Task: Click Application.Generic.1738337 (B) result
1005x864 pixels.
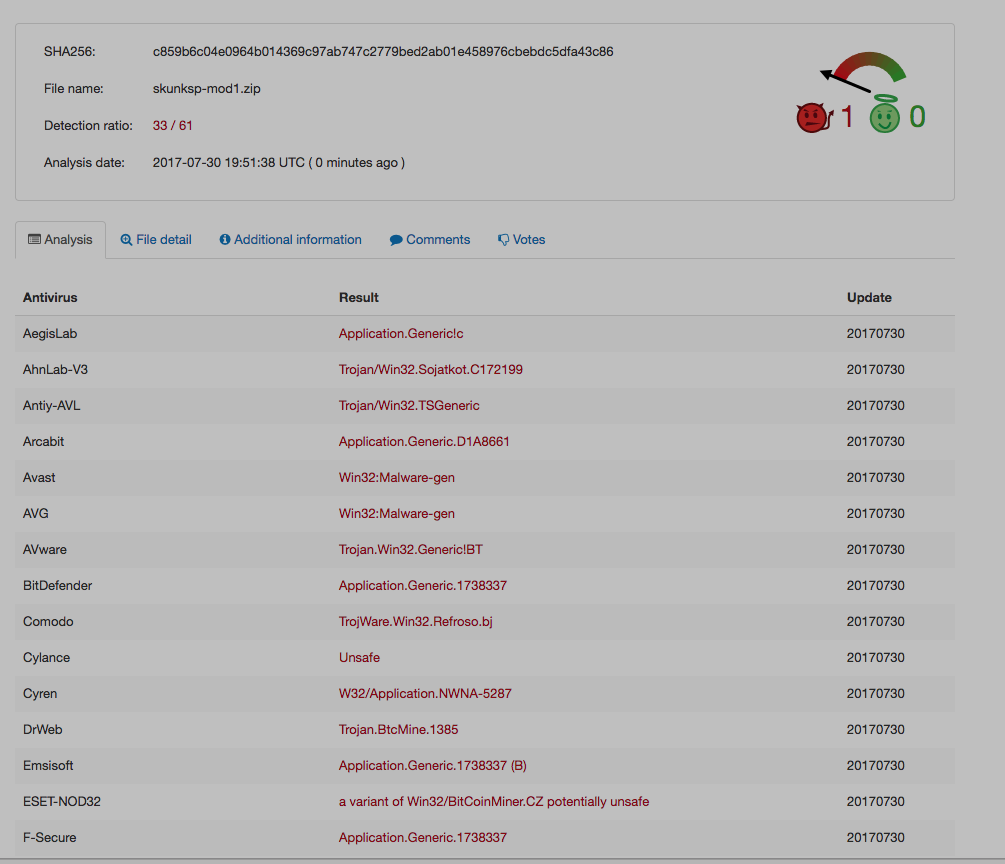Action: click(433, 765)
